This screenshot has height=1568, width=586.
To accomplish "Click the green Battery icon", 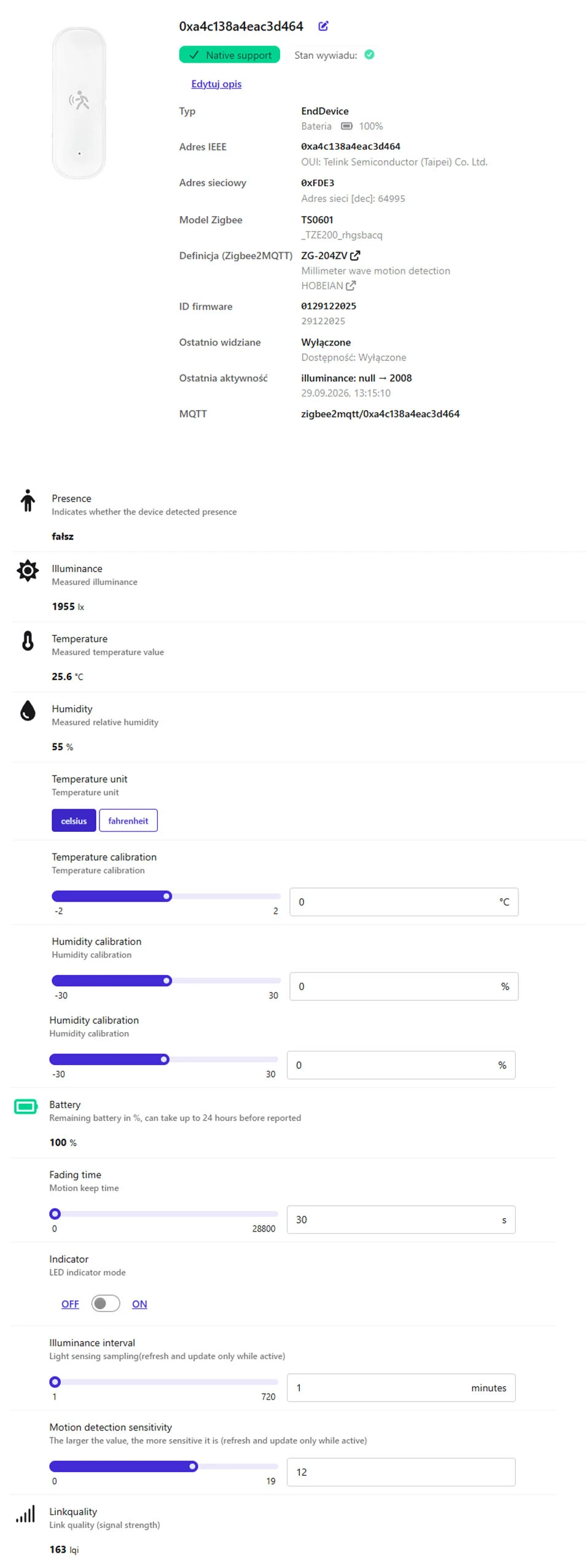I will pyautogui.click(x=26, y=1106).
